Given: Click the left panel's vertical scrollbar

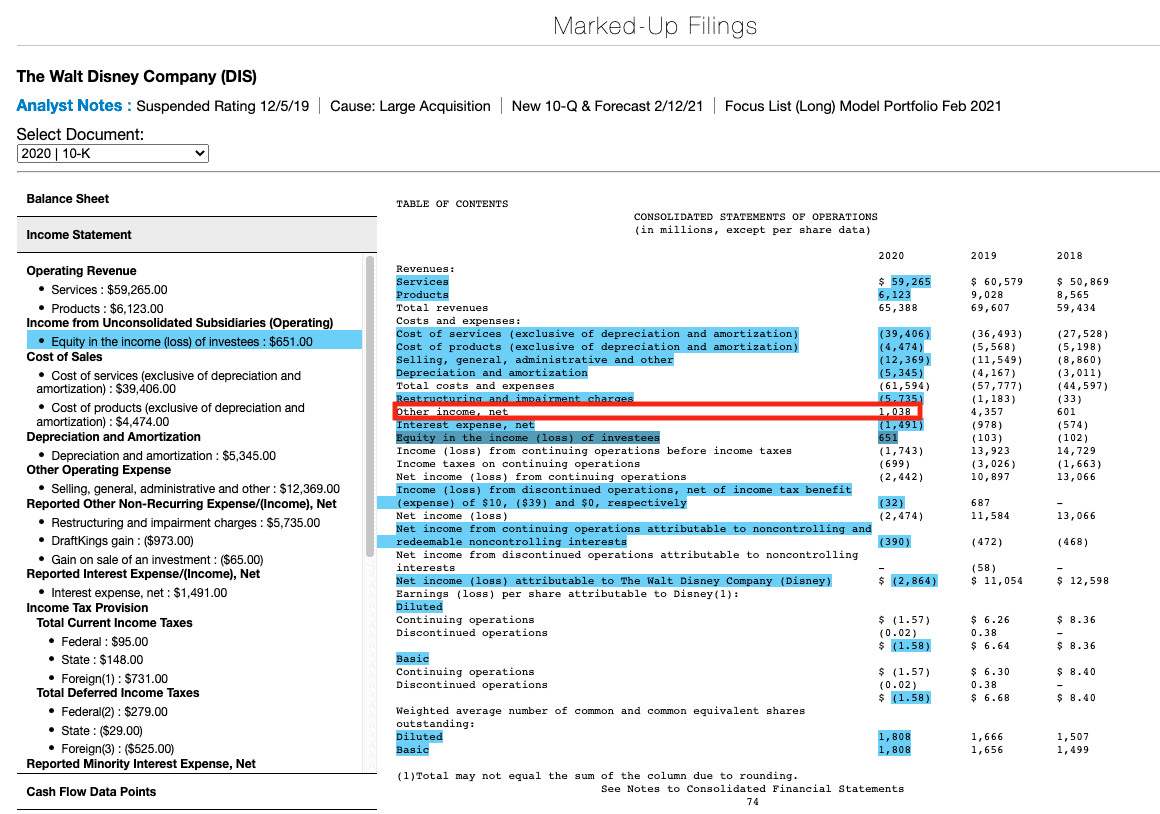Looking at the screenshot, I should tap(370, 406).
